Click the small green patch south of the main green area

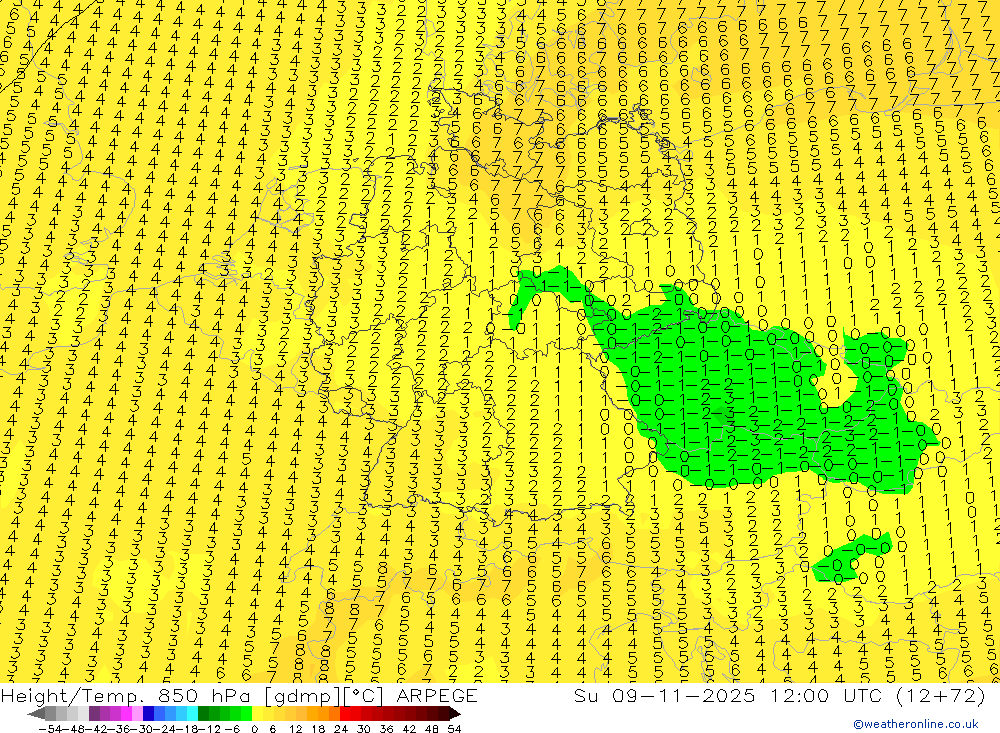(851, 558)
